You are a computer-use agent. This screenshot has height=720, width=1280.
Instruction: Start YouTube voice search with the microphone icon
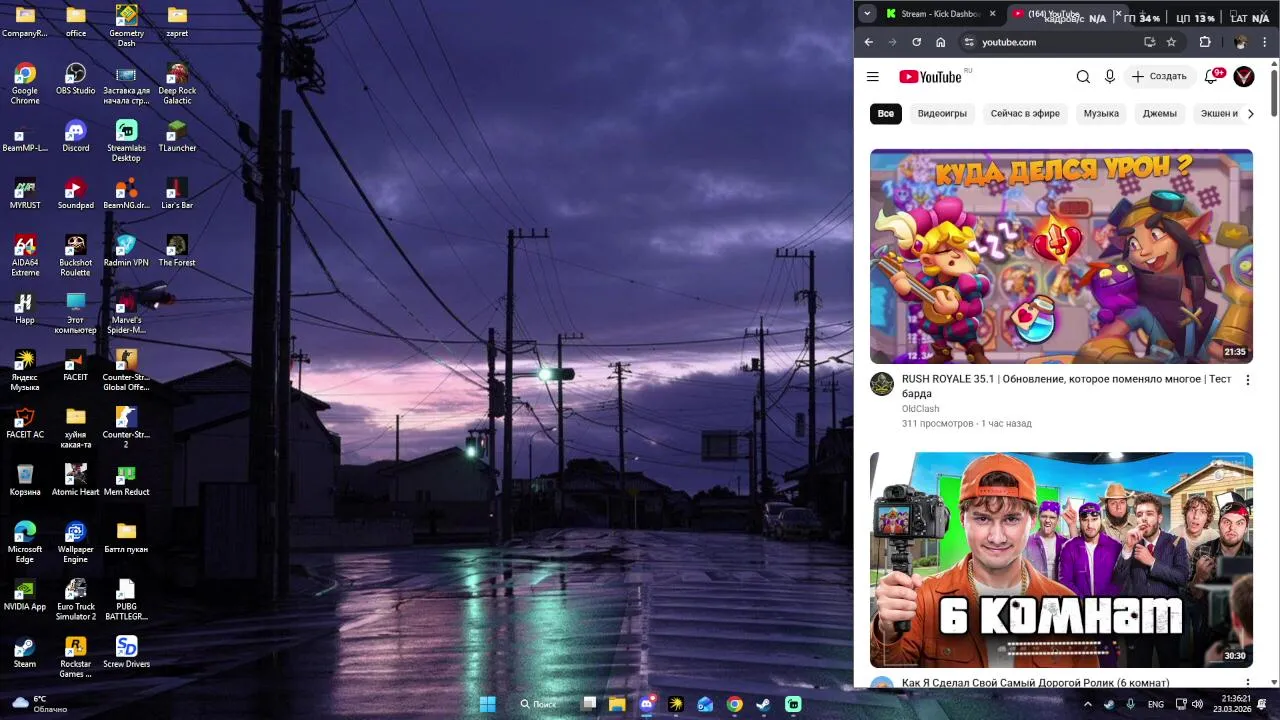pos(1110,77)
